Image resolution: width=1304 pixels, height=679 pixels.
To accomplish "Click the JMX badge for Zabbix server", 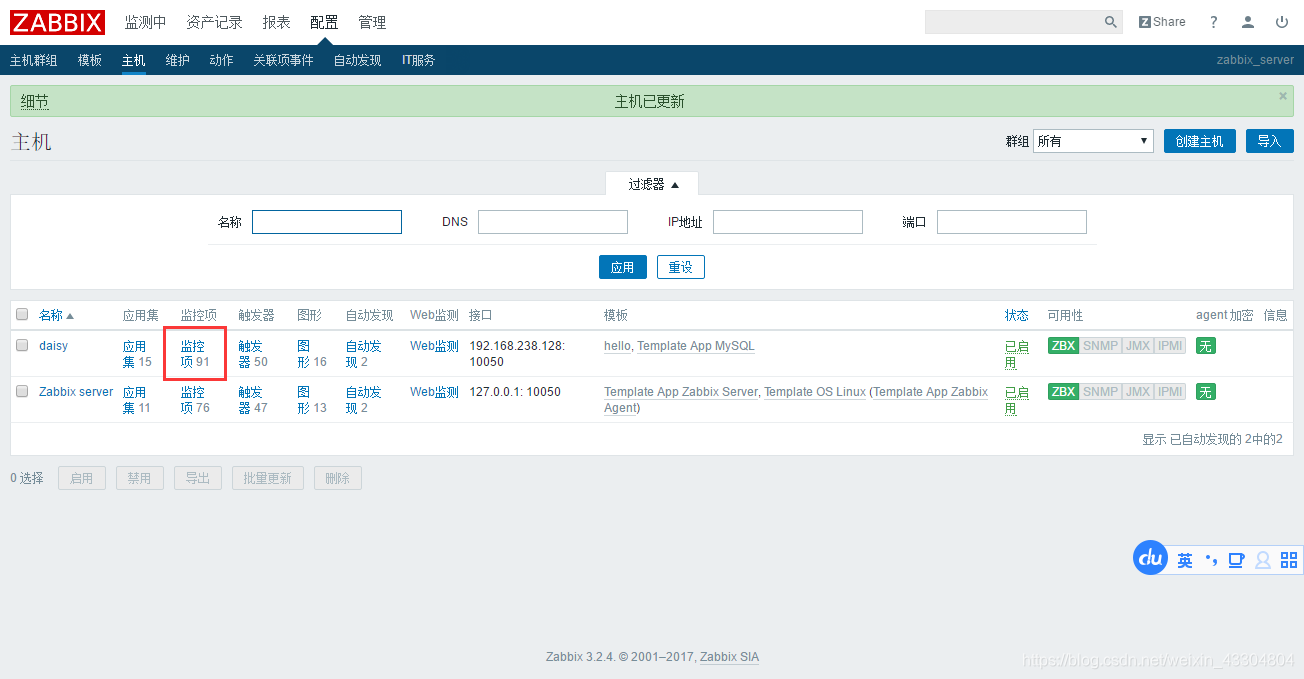I will point(1137,392).
